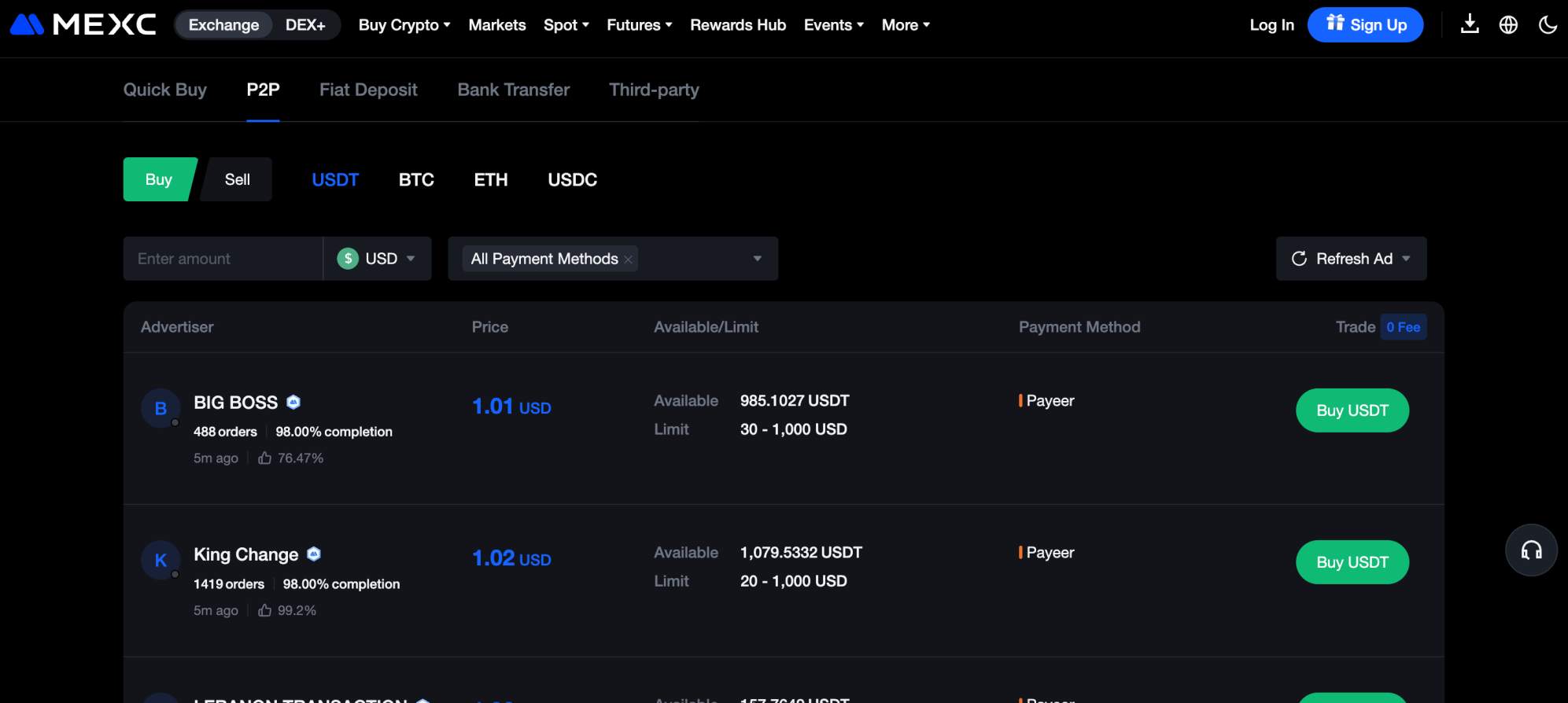Viewport: 1568px width, 703px height.
Task: Click King Change avatar letter K
Action: (x=160, y=560)
